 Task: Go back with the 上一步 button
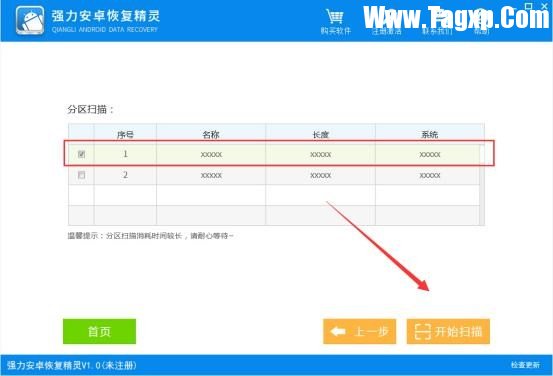(x=359, y=331)
